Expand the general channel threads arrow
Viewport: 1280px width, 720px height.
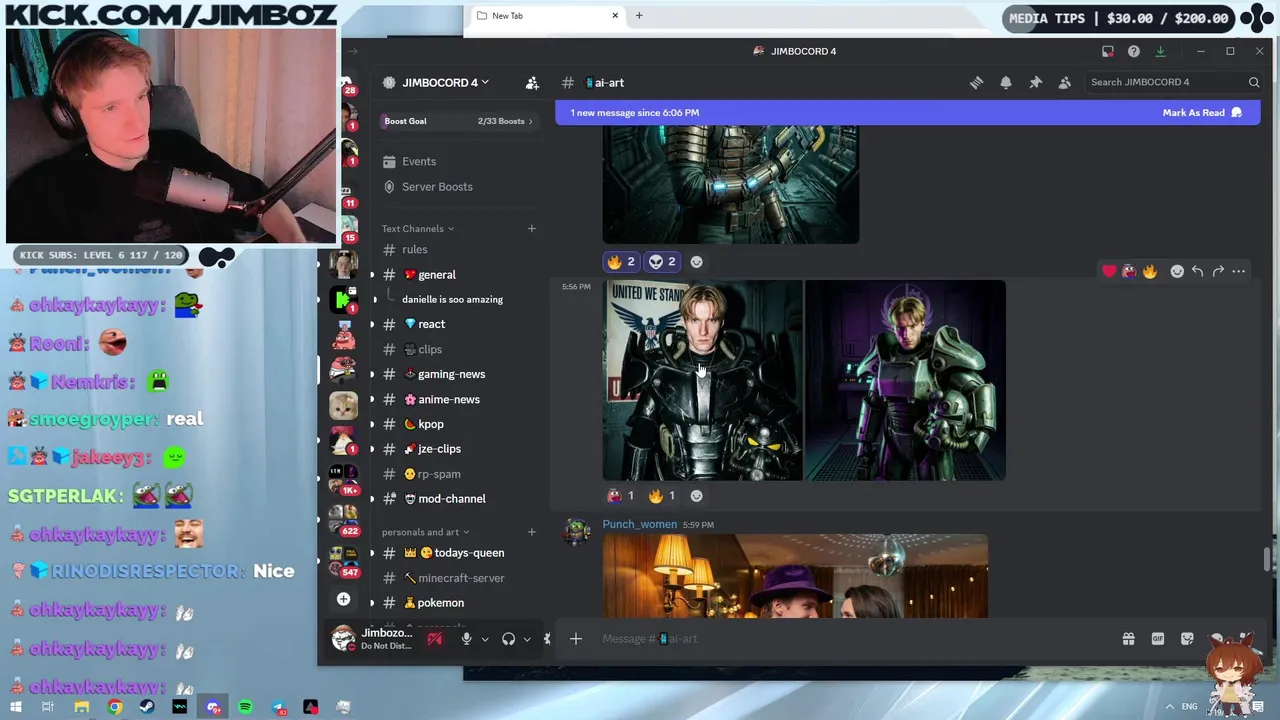pyautogui.click(x=372, y=275)
